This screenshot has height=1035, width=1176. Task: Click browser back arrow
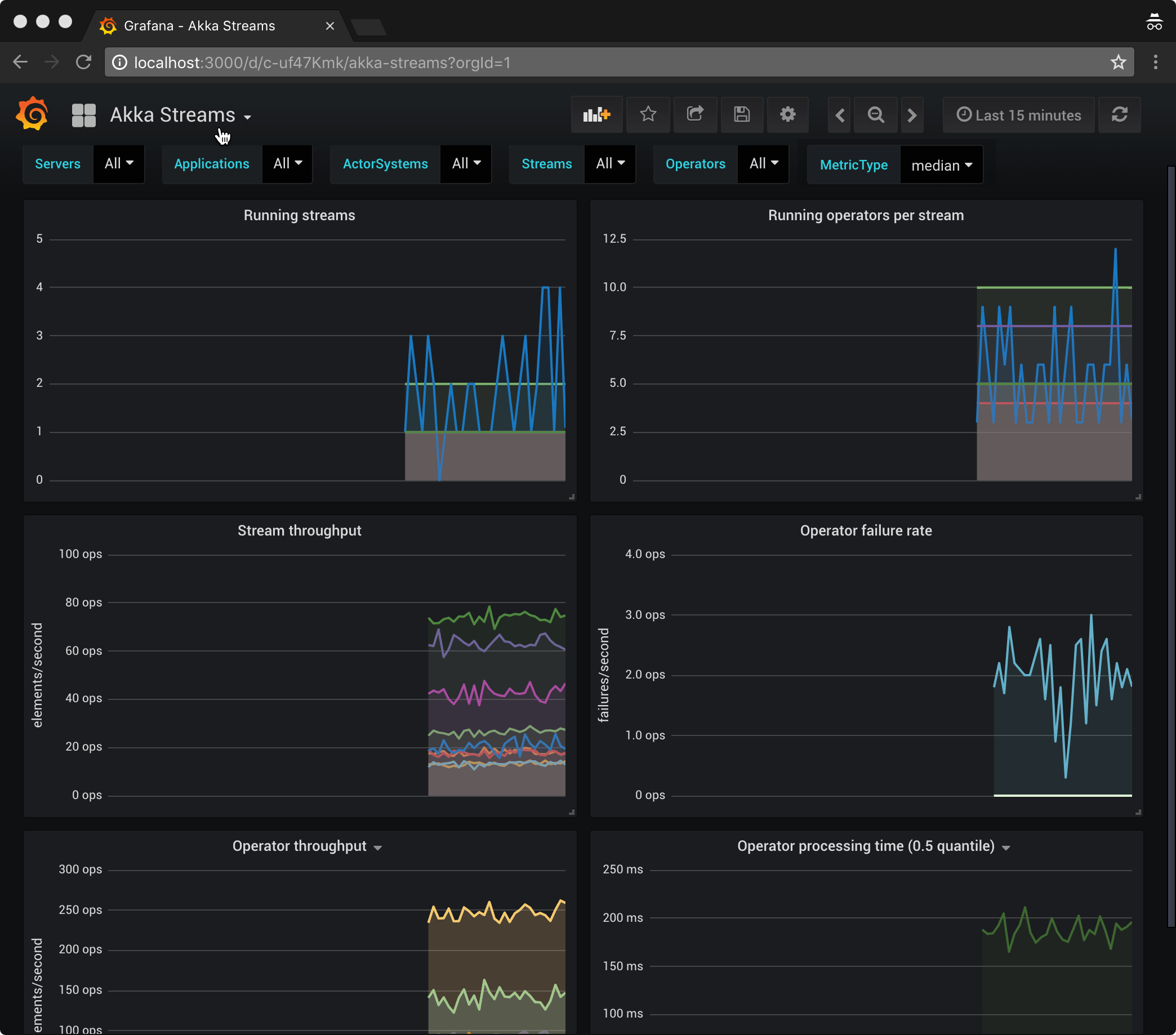[x=21, y=62]
